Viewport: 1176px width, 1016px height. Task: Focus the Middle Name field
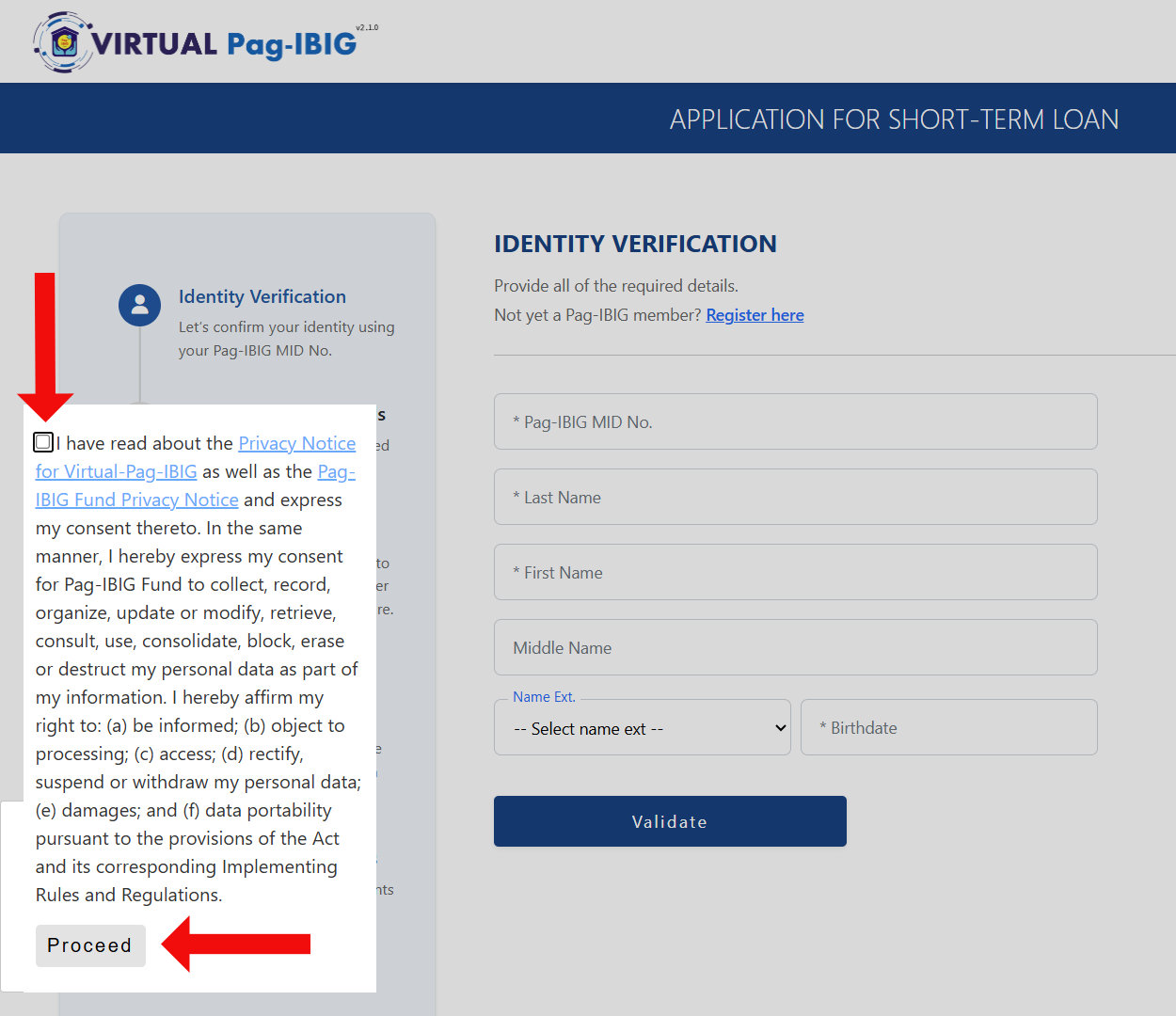pos(796,647)
